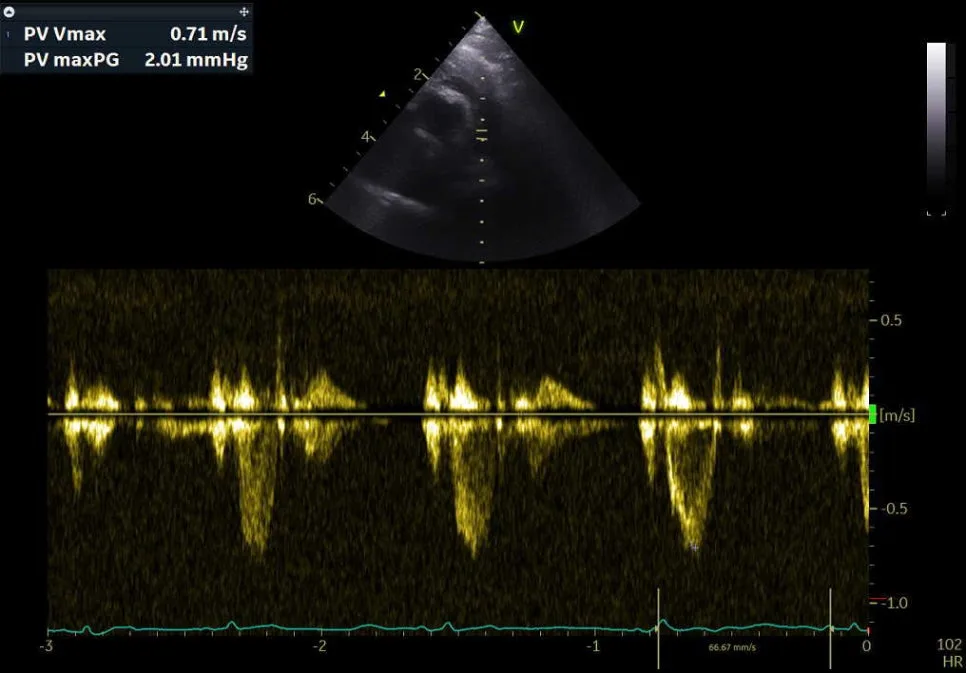Click the -3 time axis label
The height and width of the screenshot is (673, 966).
coord(46,646)
